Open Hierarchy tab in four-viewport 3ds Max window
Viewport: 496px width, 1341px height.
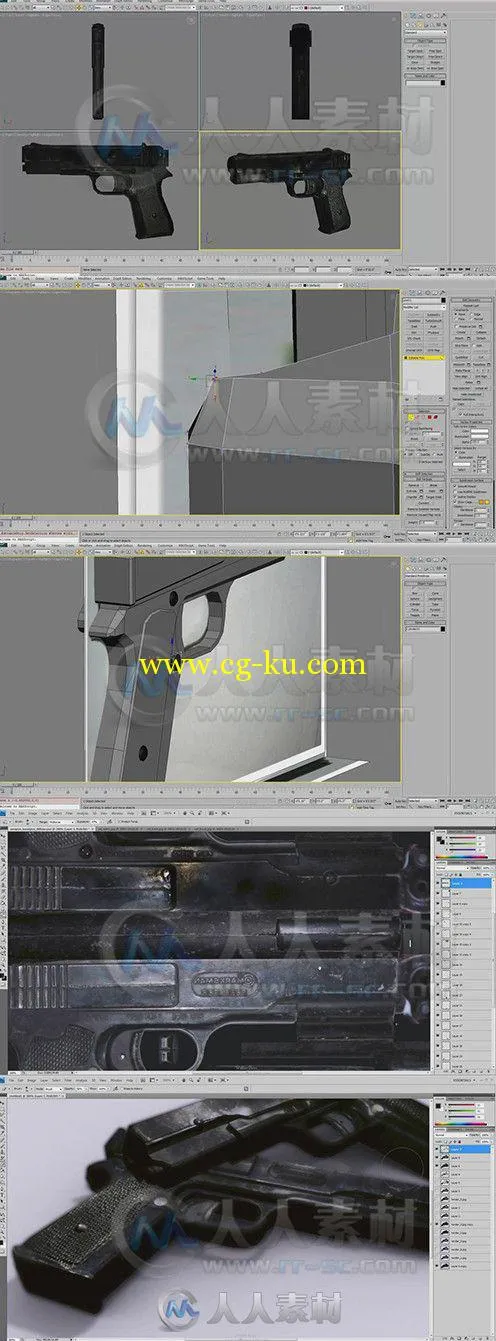(421, 15)
